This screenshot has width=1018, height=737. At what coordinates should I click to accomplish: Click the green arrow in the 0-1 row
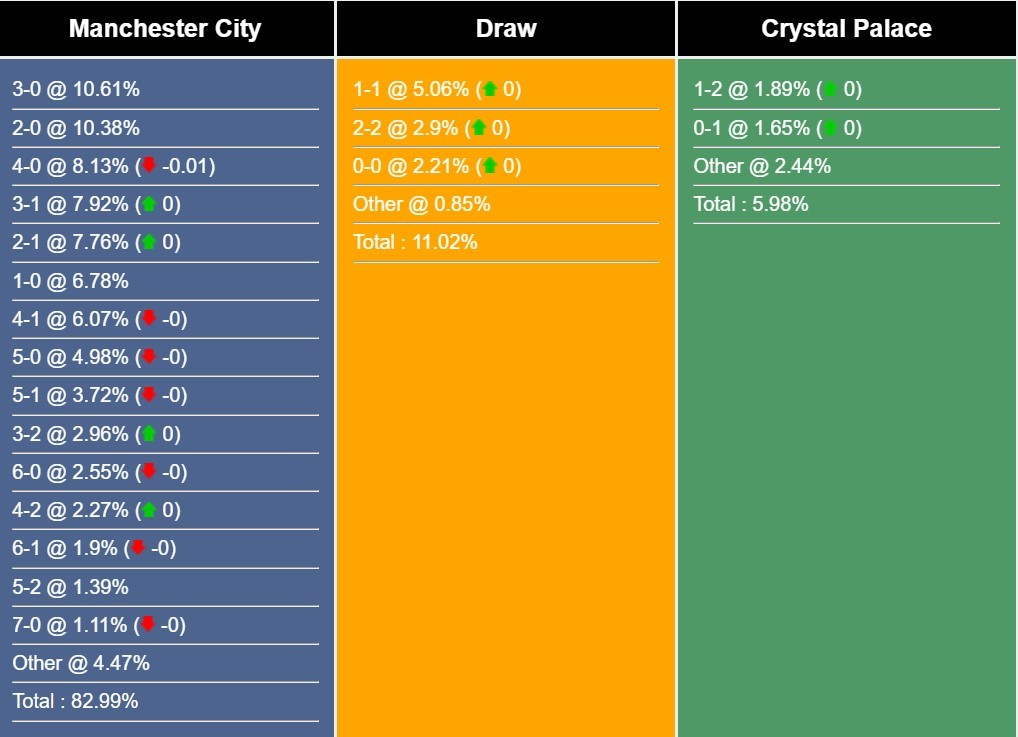click(x=830, y=127)
